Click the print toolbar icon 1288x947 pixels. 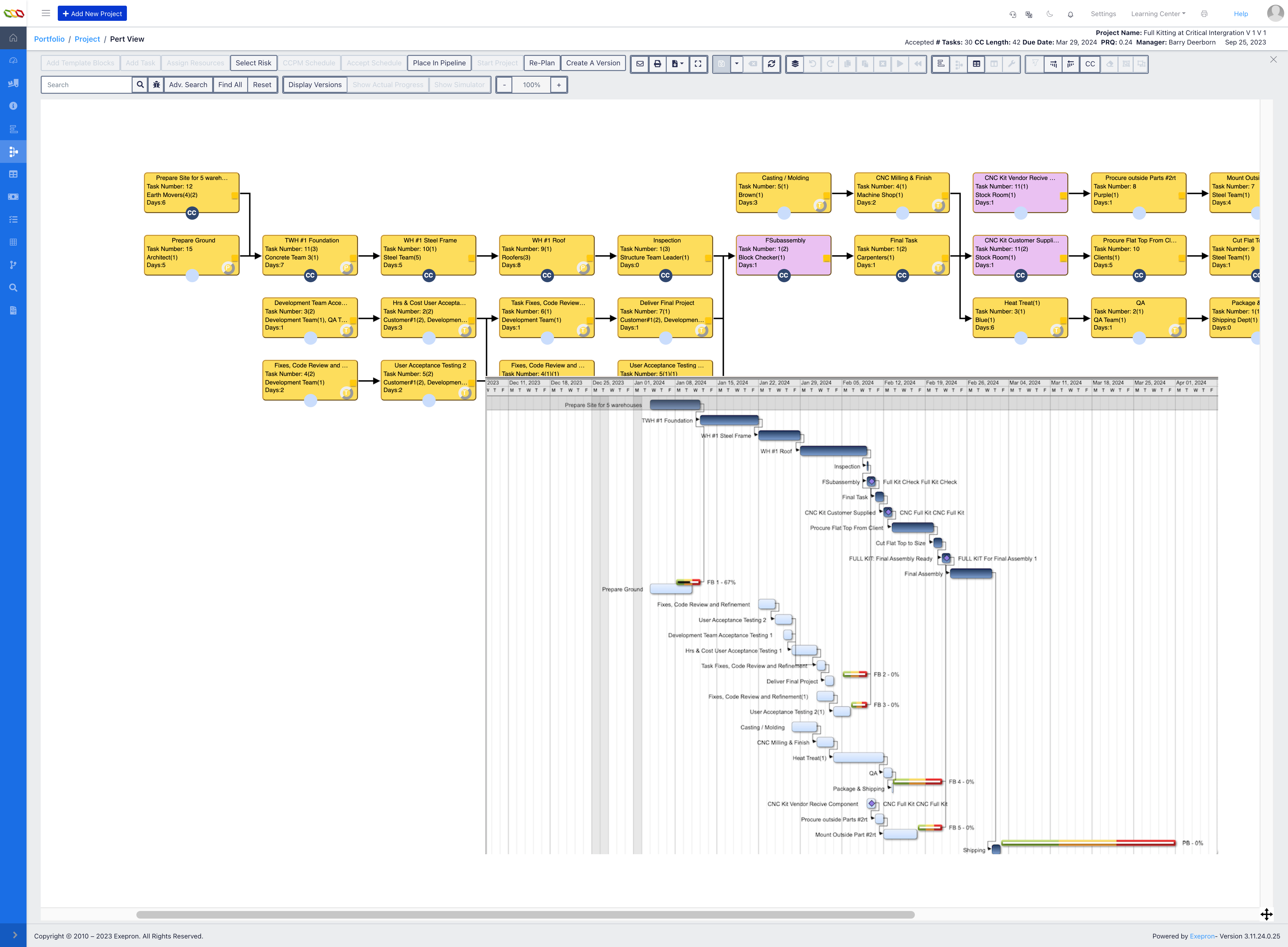click(658, 64)
